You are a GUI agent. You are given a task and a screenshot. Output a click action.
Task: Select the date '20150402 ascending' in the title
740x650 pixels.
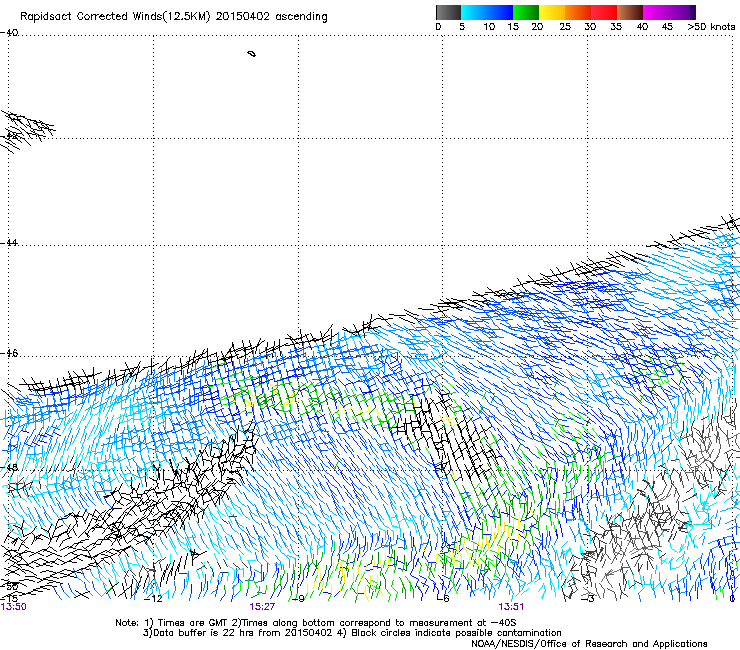point(271,17)
